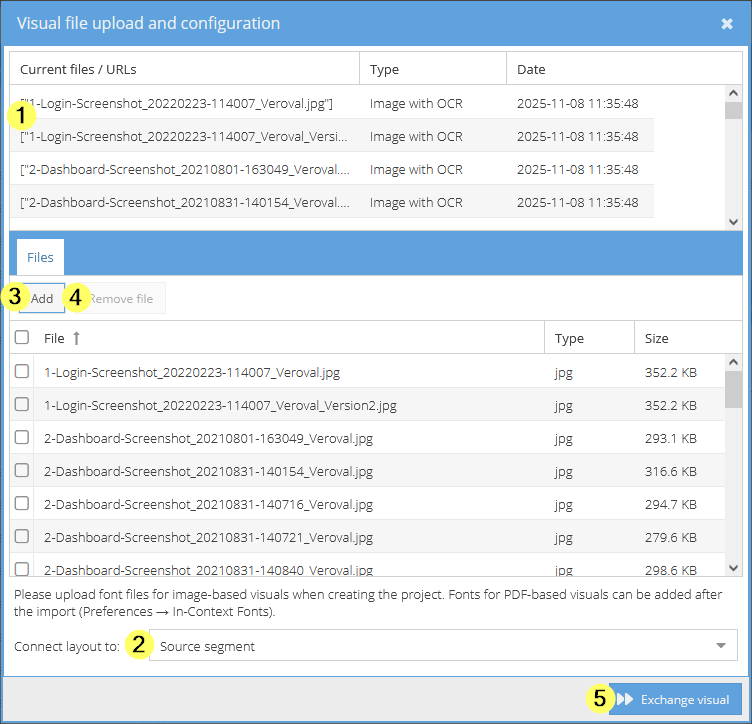Click the Remove file button
This screenshot has height=724, width=752.
point(122,299)
